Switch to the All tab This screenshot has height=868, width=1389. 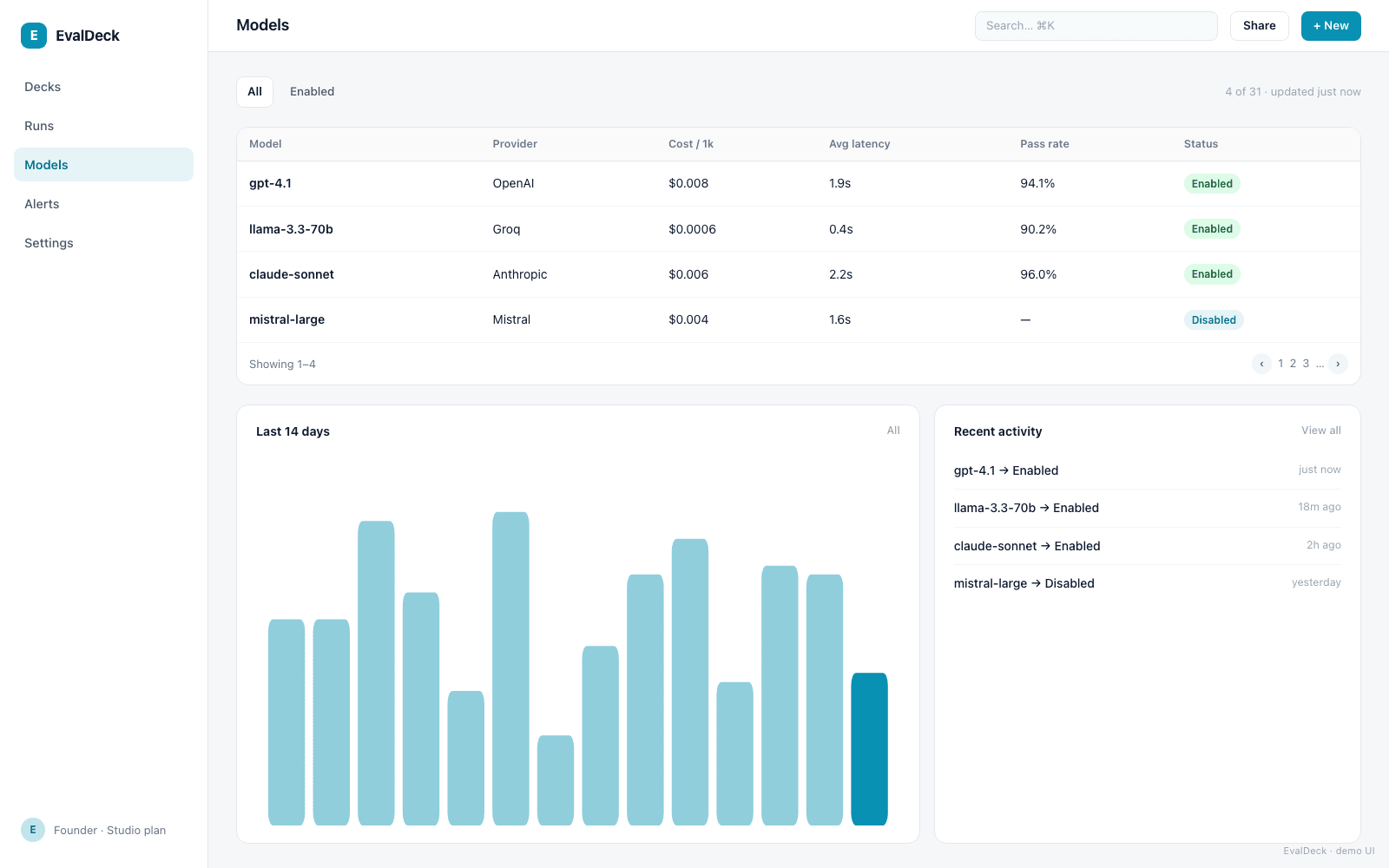click(254, 92)
